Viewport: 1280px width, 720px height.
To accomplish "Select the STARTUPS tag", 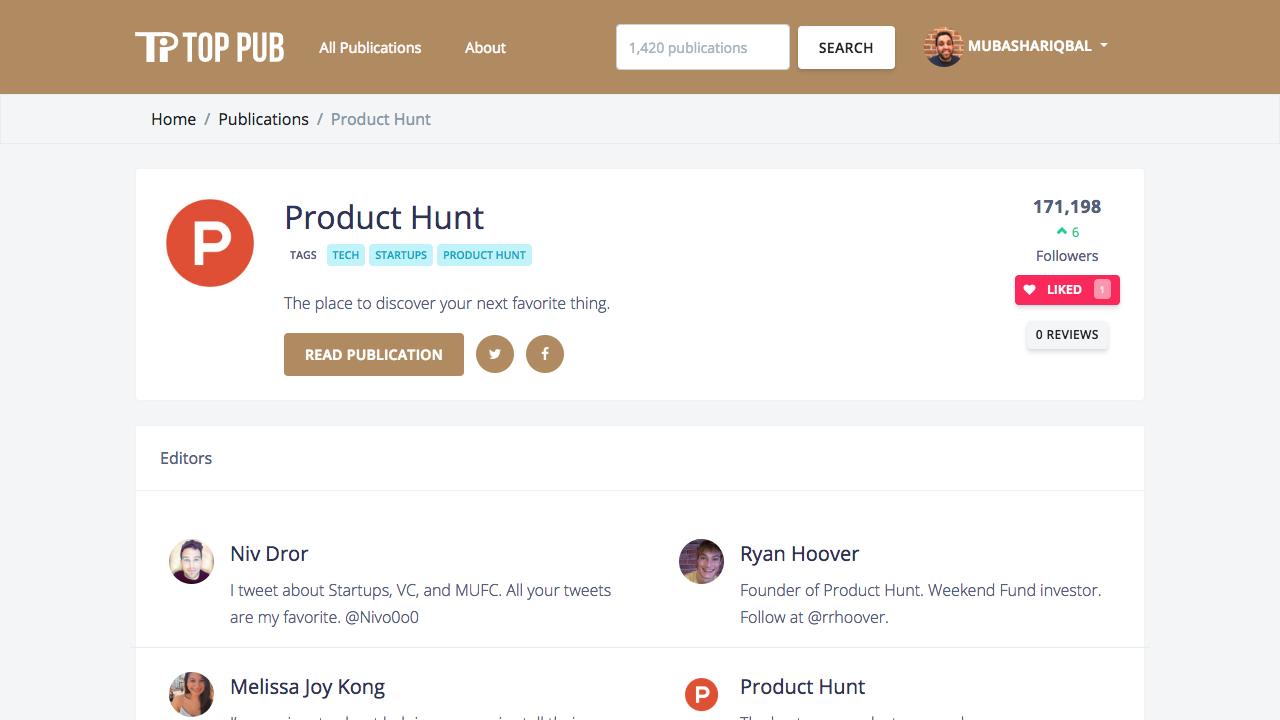I will point(401,255).
